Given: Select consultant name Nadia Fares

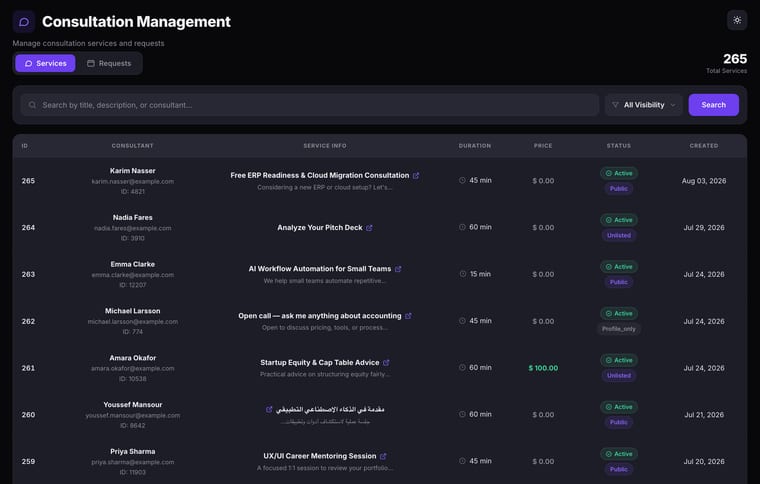Looking at the screenshot, I should pyautogui.click(x=133, y=218).
